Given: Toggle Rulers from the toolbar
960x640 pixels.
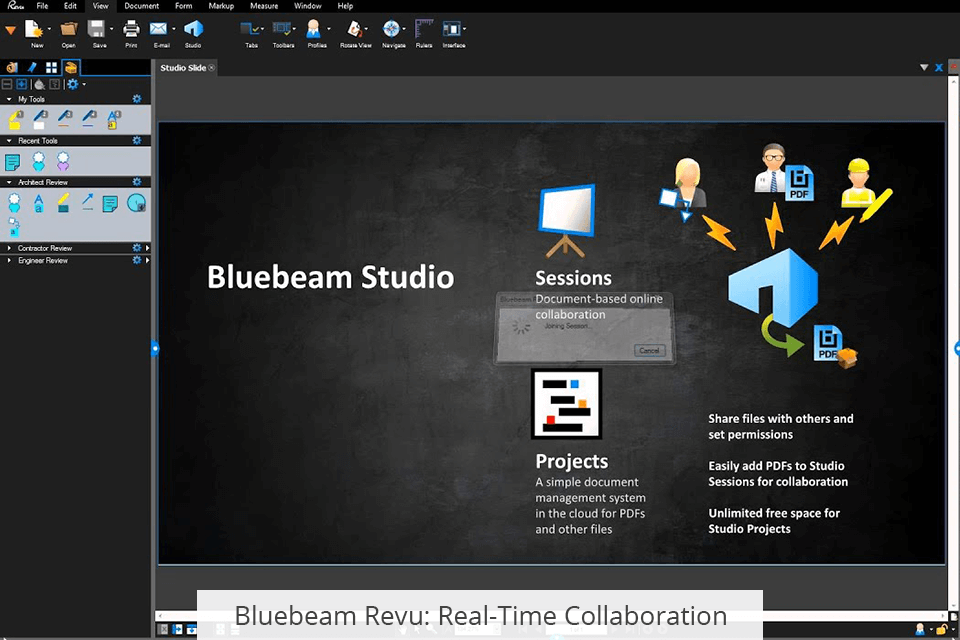Looking at the screenshot, I should click(x=424, y=29).
